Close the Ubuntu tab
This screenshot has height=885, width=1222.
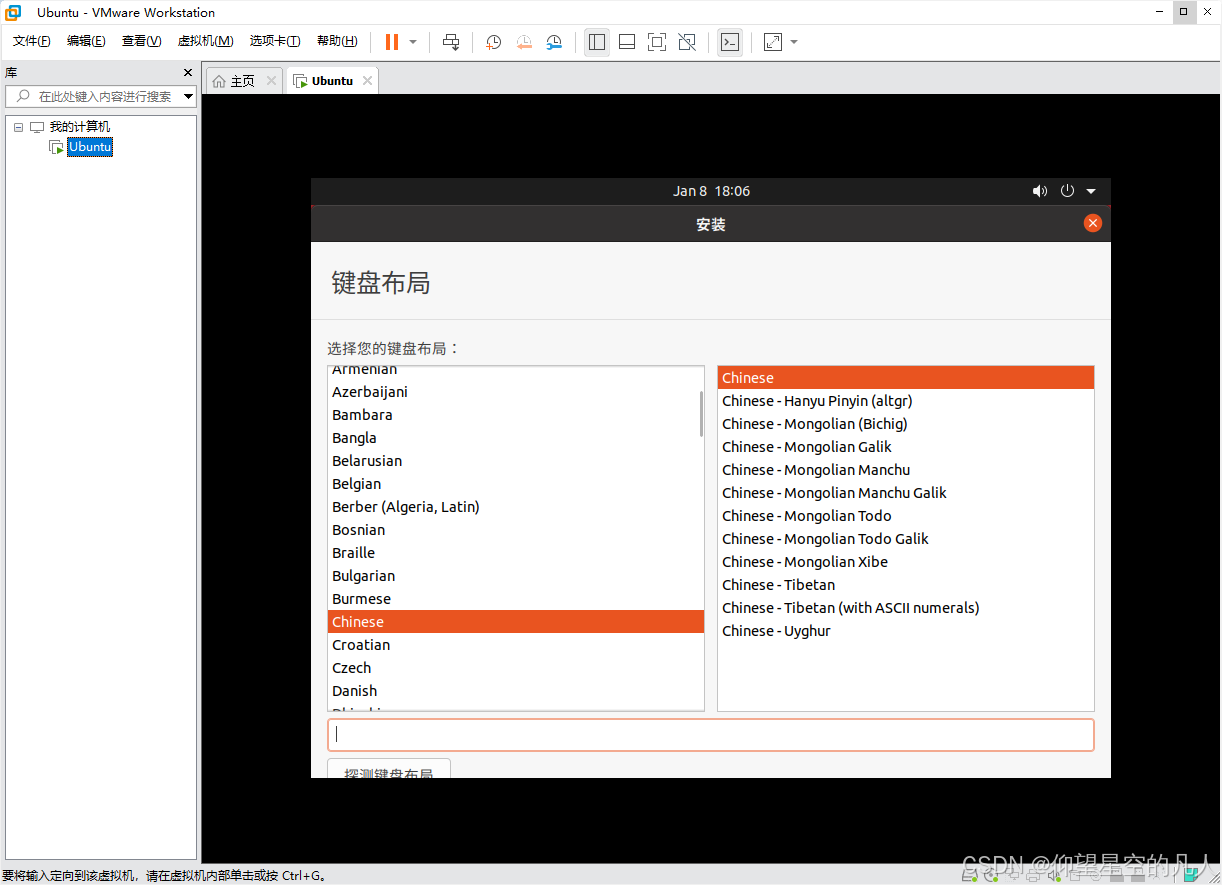(367, 81)
